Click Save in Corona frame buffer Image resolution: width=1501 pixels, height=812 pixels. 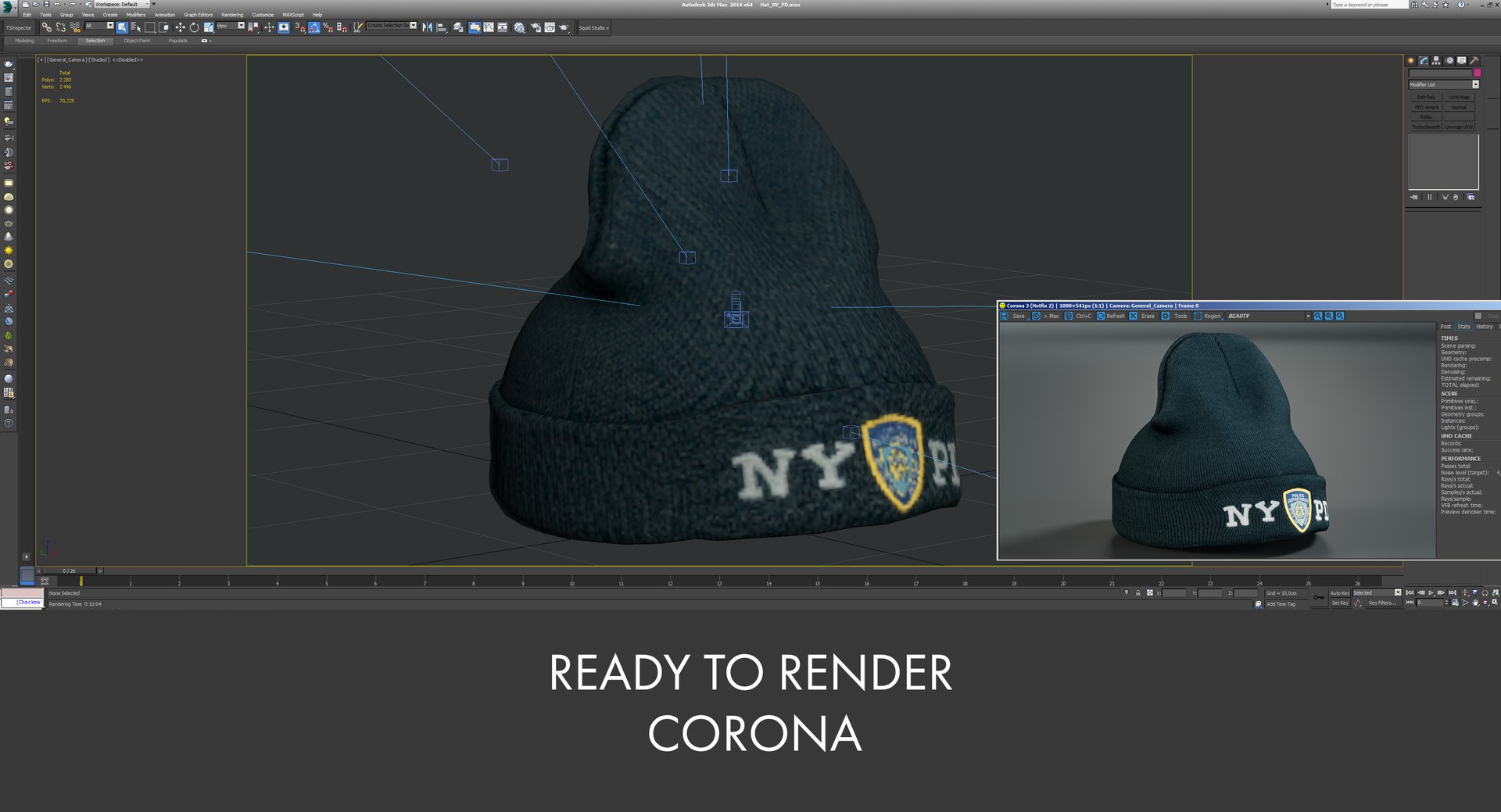click(1013, 316)
